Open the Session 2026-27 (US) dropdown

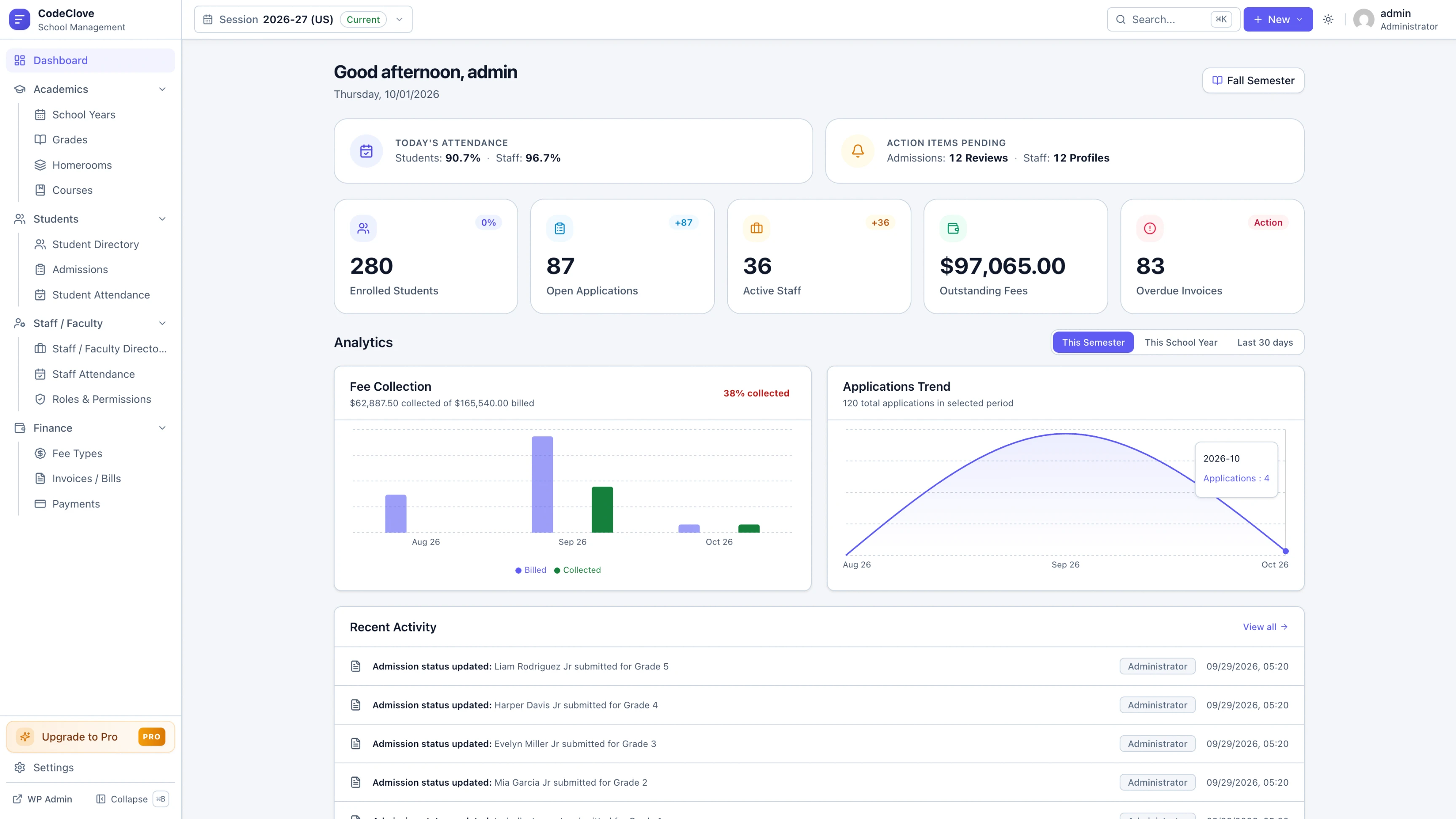[303, 19]
